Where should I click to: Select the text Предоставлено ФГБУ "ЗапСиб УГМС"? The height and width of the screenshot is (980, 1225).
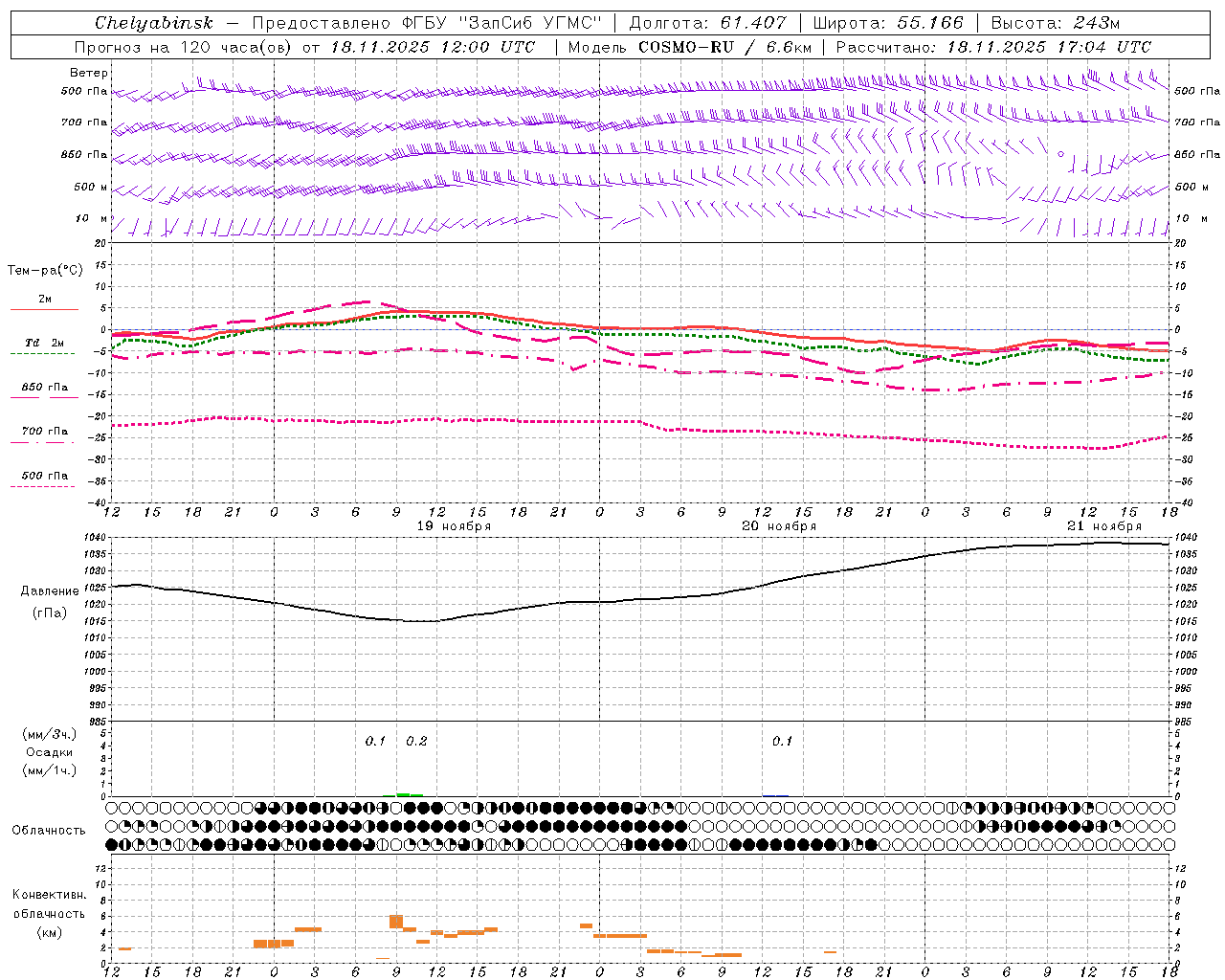pyautogui.click(x=427, y=23)
